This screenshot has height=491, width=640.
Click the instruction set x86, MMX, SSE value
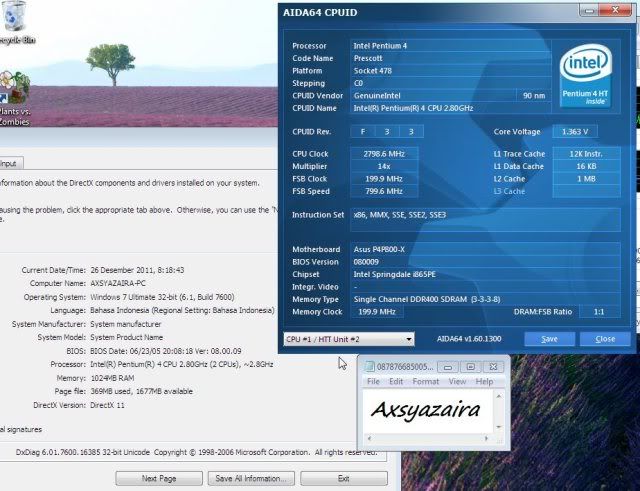pyautogui.click(x=485, y=219)
